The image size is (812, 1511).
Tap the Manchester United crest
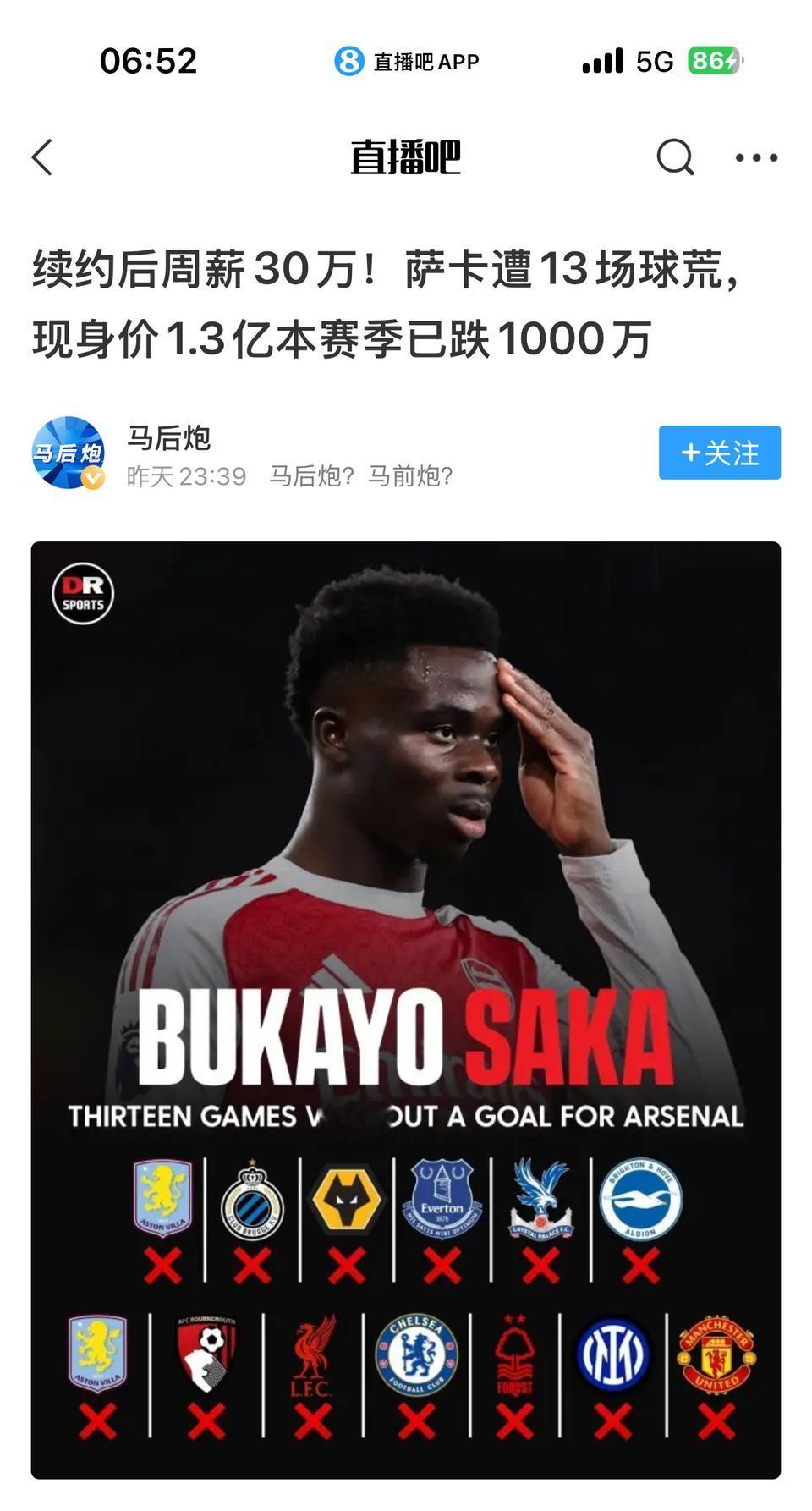(x=716, y=1355)
